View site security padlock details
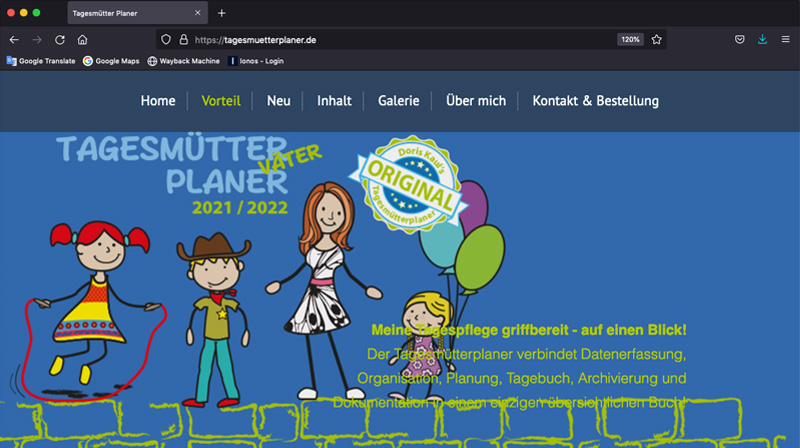Viewport: 800px width, 448px height. (183, 40)
